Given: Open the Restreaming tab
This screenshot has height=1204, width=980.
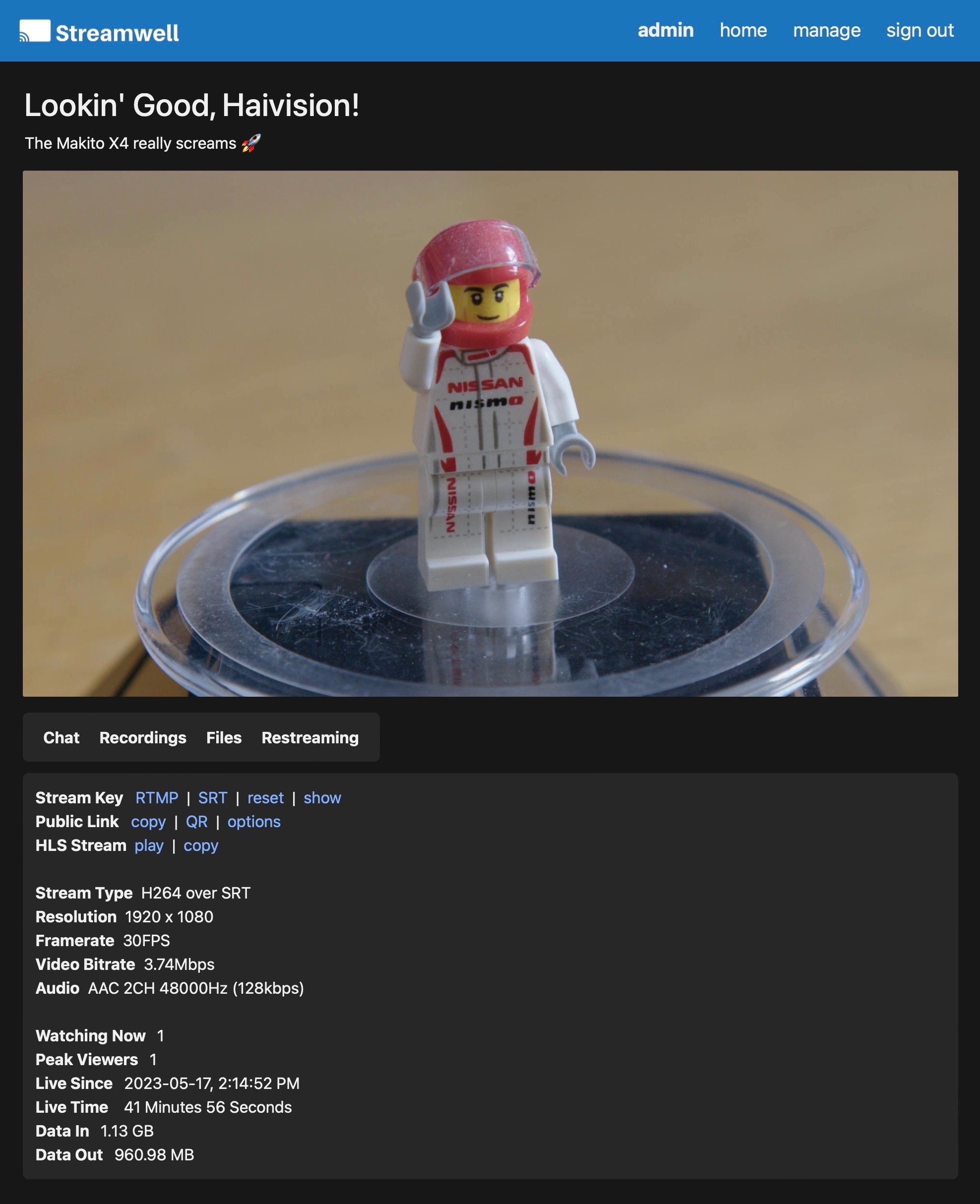Looking at the screenshot, I should pos(310,737).
